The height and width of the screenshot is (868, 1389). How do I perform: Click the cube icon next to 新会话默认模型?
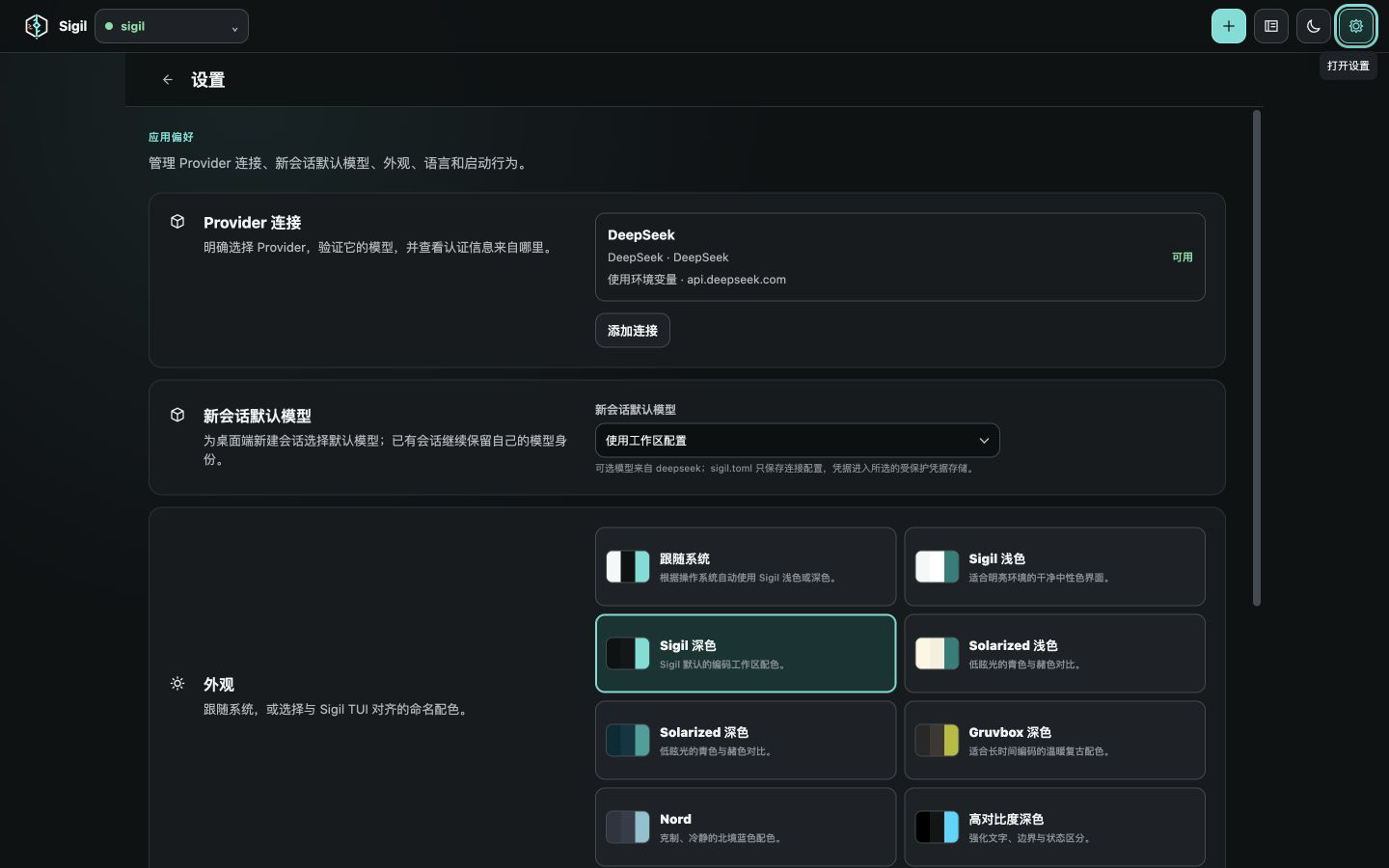click(177, 415)
